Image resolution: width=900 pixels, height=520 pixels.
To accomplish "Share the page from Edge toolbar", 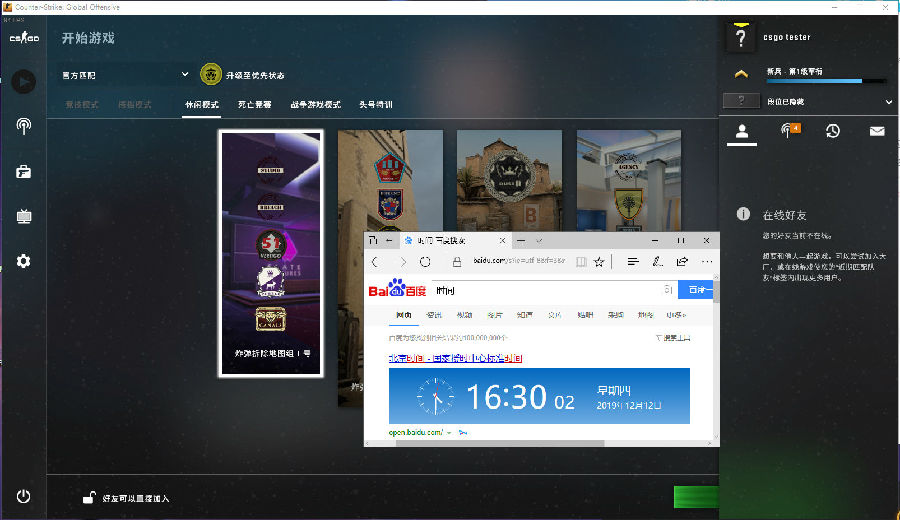I will click(682, 261).
